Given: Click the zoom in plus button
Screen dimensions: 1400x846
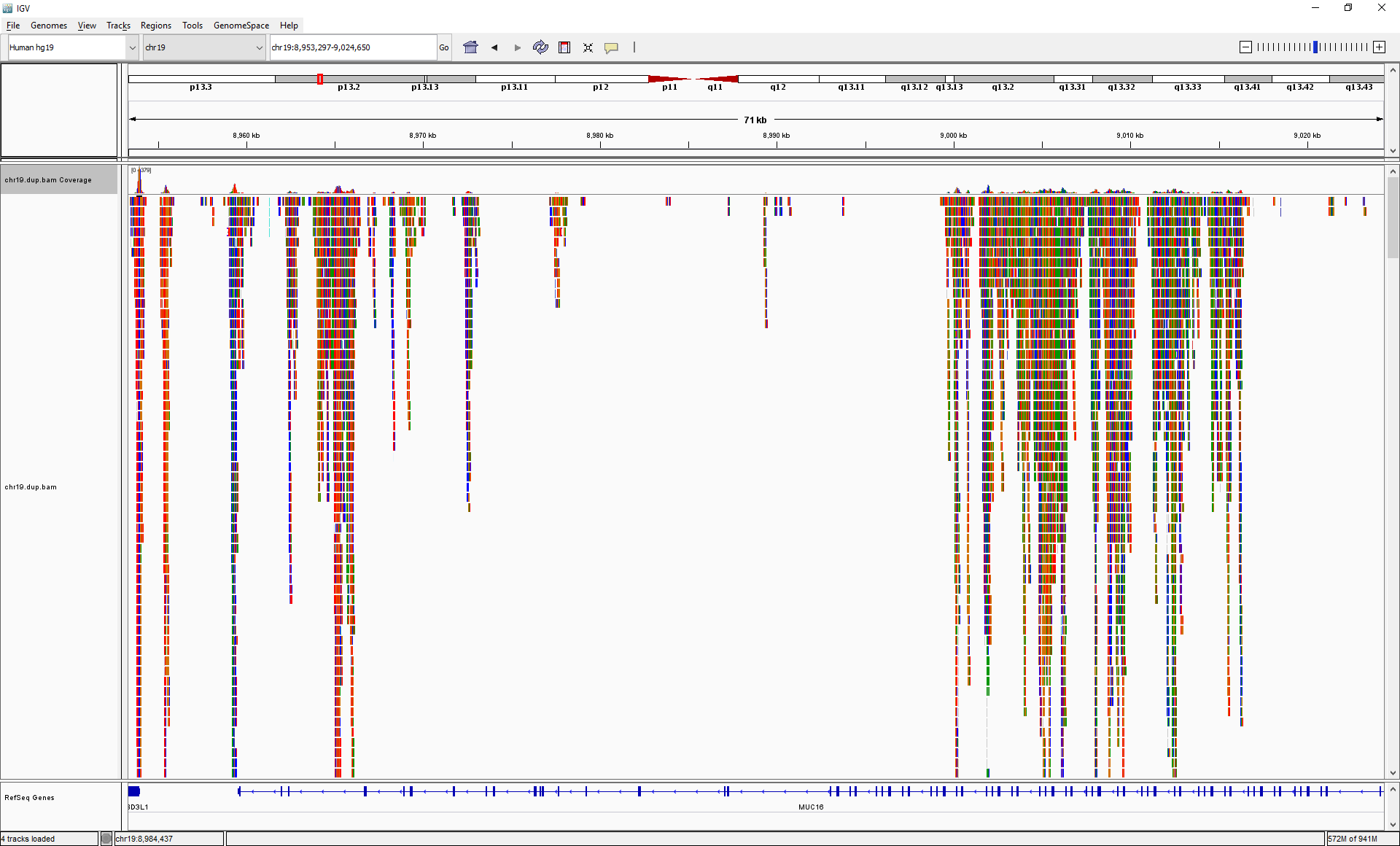Looking at the screenshot, I should [1380, 47].
